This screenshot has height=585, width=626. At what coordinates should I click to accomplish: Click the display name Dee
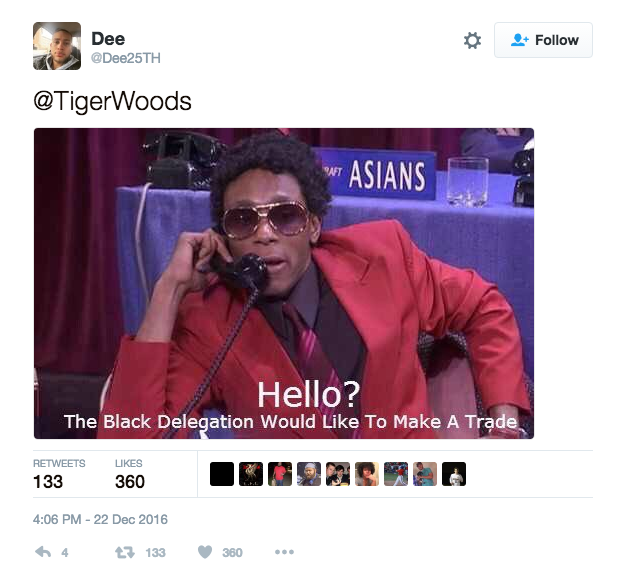point(108,39)
